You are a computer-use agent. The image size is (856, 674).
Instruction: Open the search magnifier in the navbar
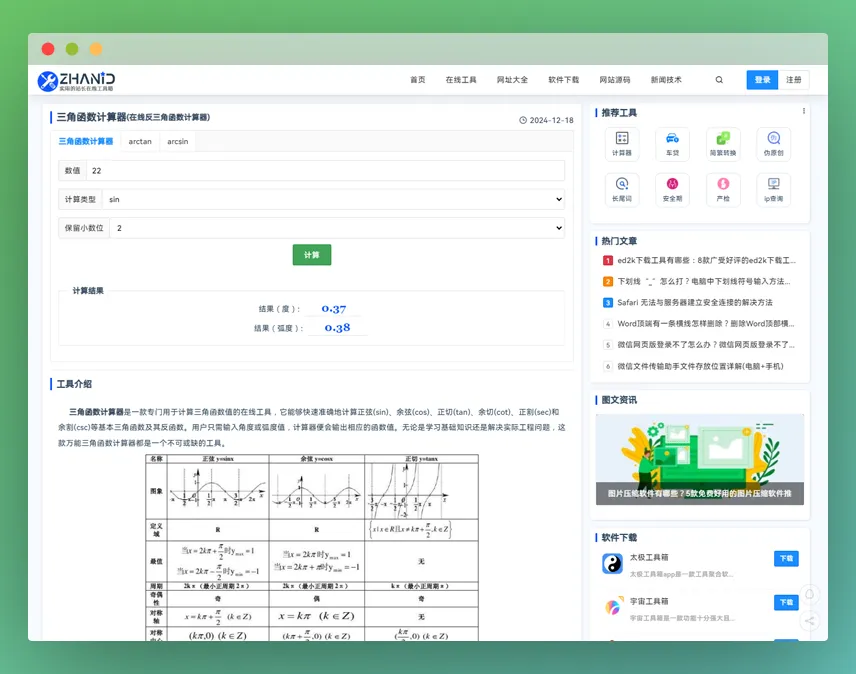719,79
